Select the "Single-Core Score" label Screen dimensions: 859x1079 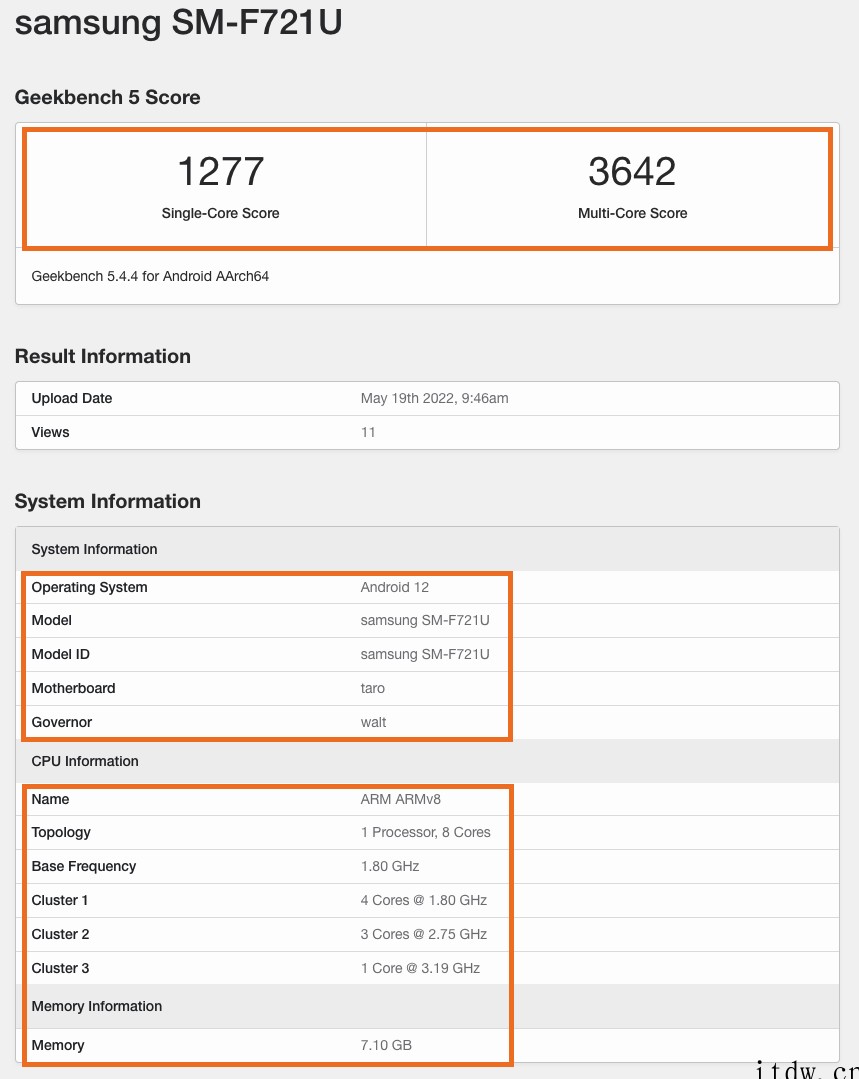click(x=220, y=213)
